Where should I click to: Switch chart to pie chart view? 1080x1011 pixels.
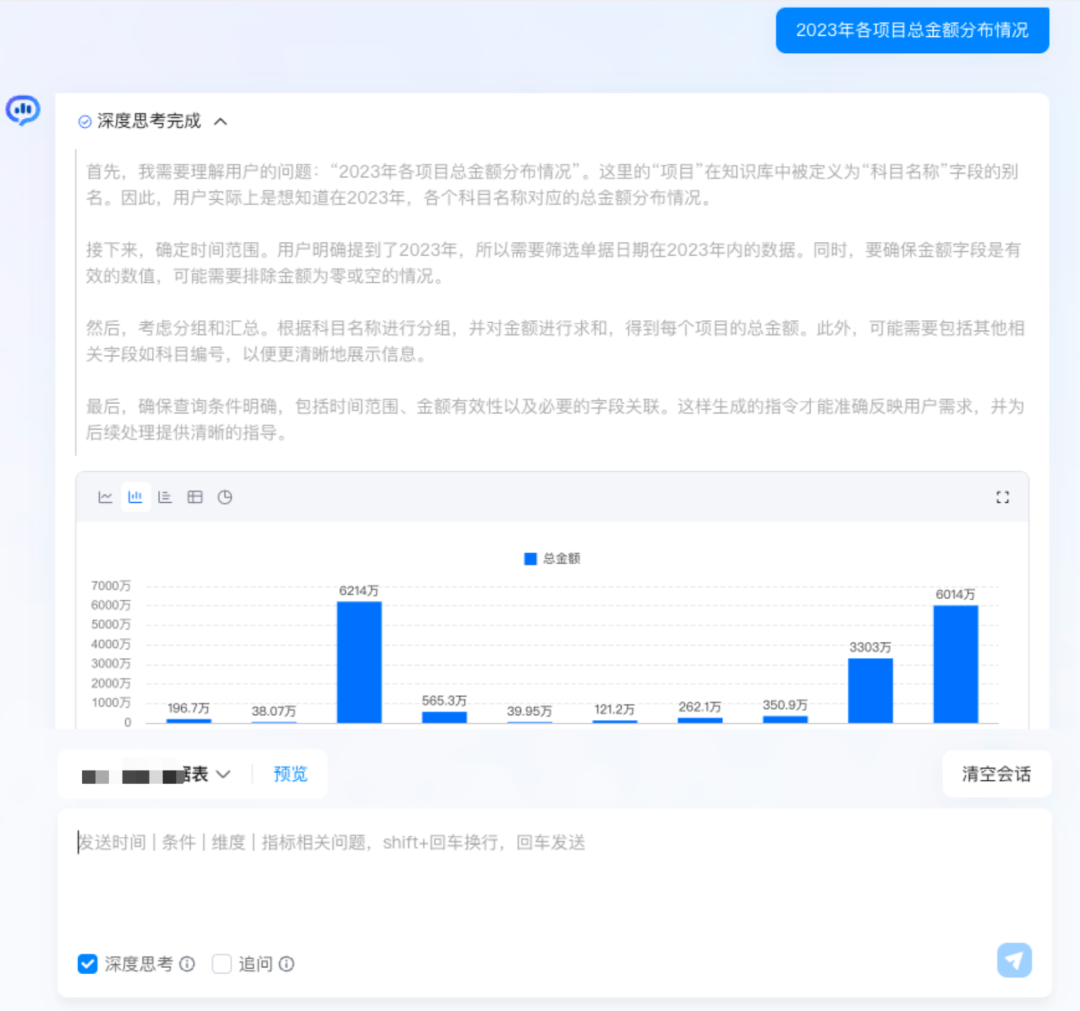(225, 497)
